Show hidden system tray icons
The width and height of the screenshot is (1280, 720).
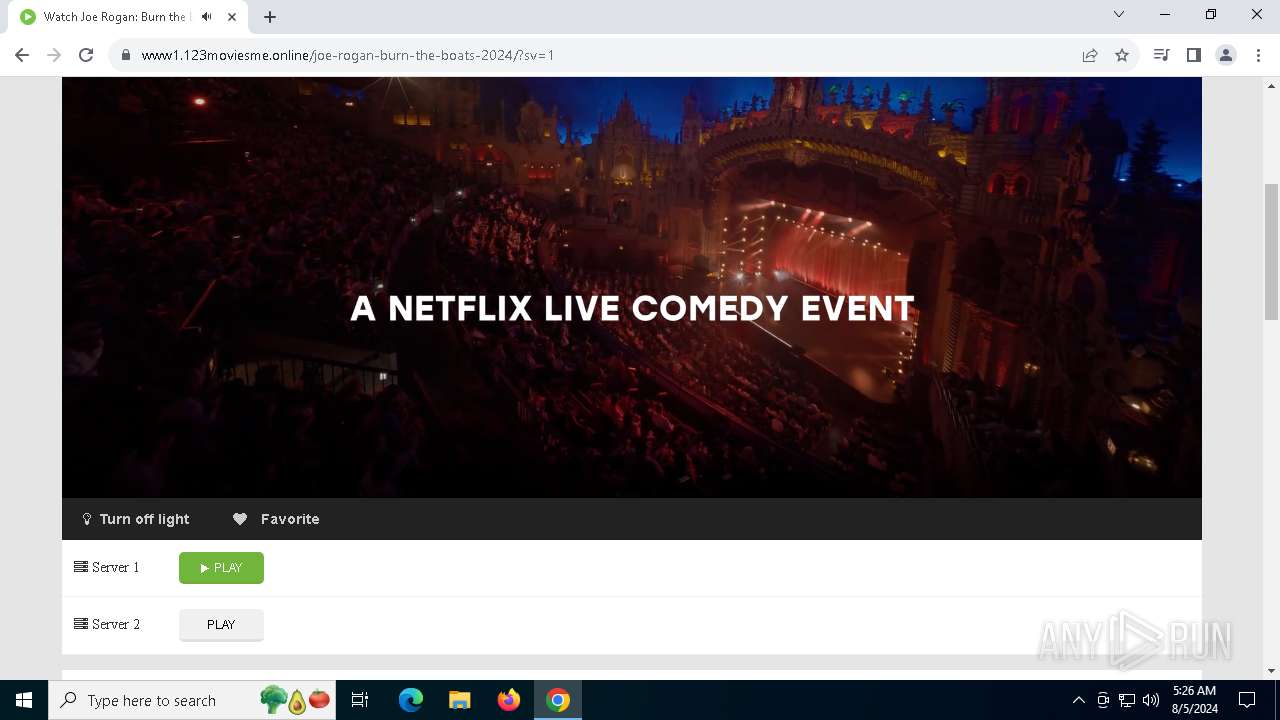(1078, 700)
